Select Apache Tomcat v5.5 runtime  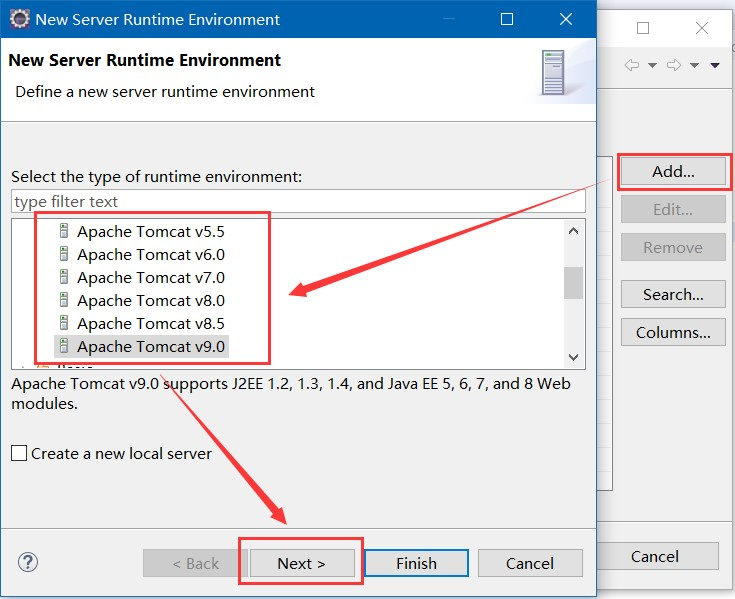click(x=150, y=232)
